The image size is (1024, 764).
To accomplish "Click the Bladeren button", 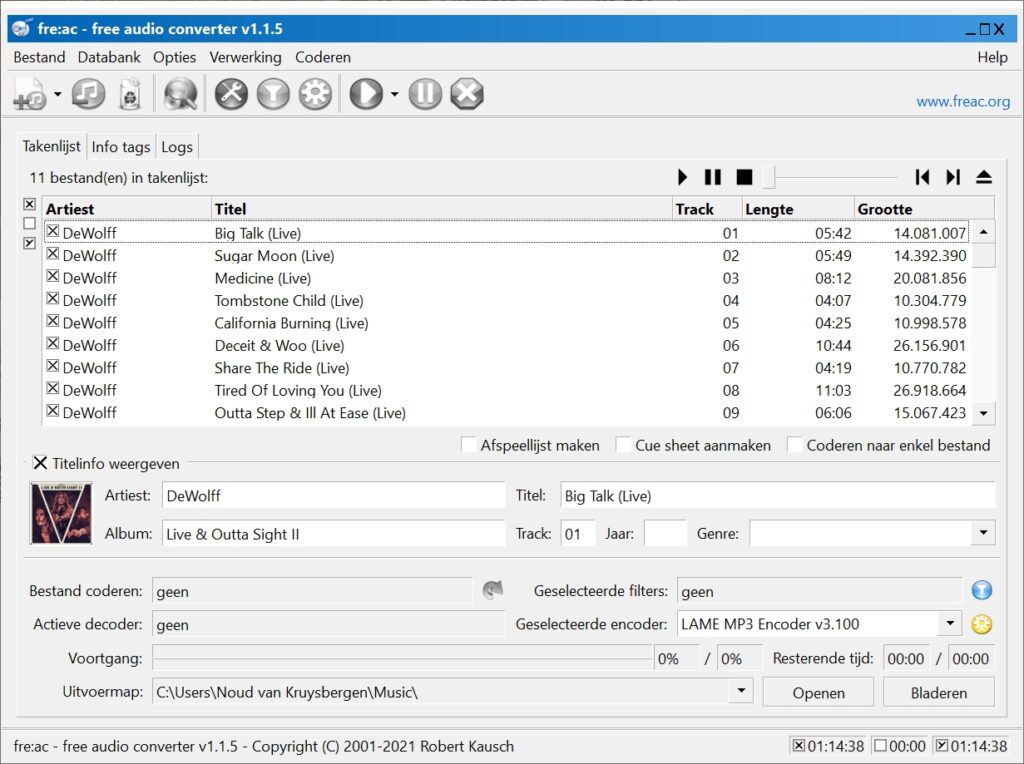I will pyautogui.click(x=938, y=692).
